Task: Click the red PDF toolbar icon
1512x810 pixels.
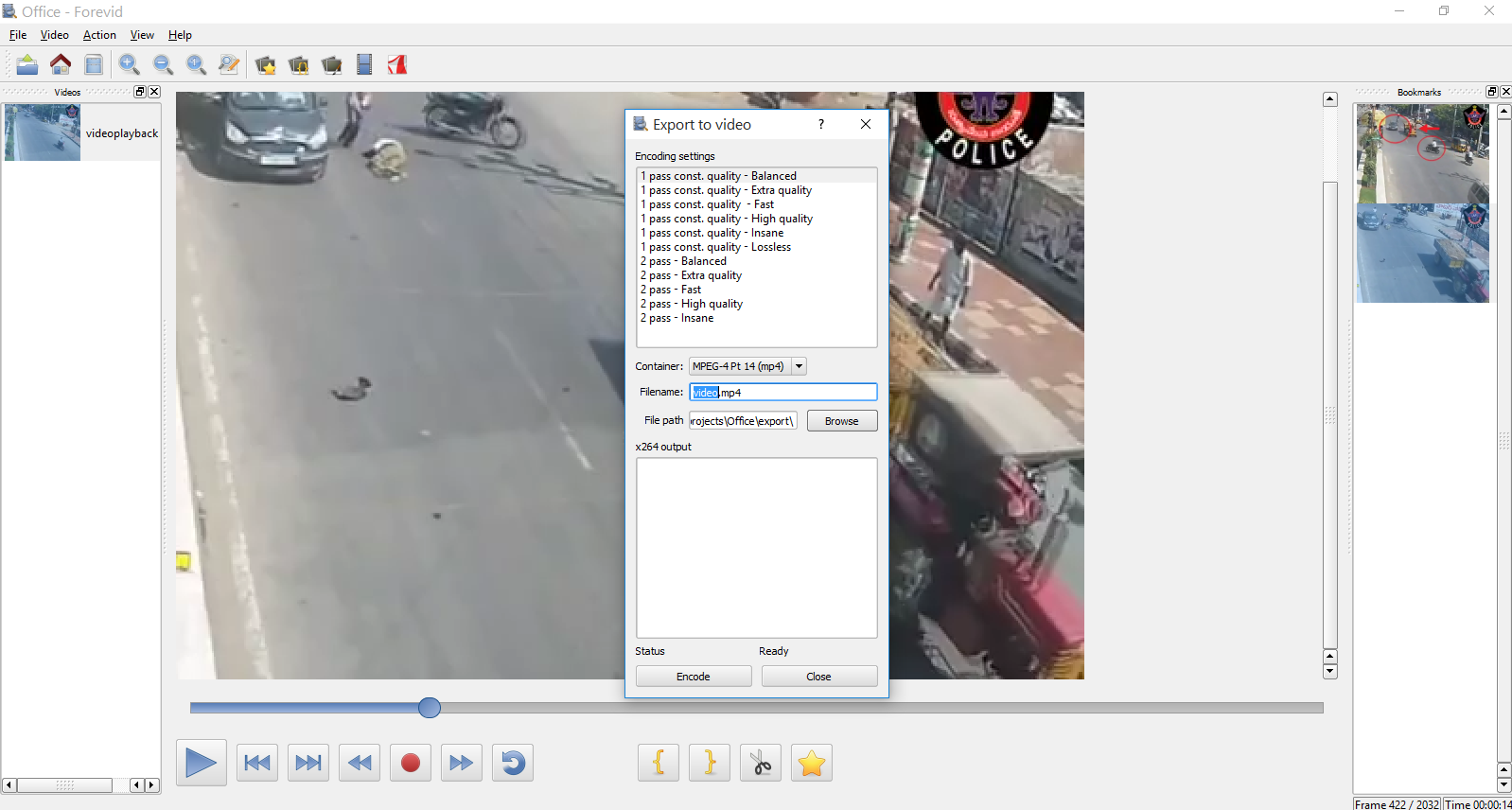Action: [x=397, y=64]
